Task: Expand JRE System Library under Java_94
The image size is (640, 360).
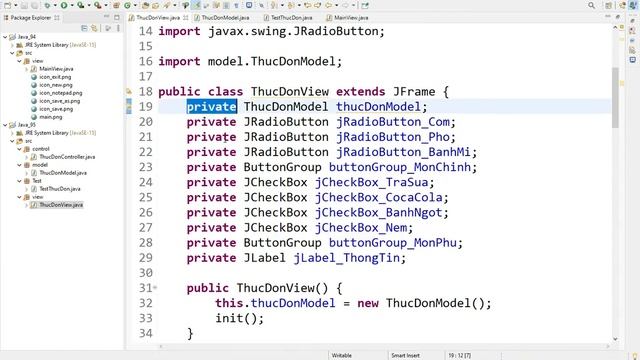Action: [12, 45]
